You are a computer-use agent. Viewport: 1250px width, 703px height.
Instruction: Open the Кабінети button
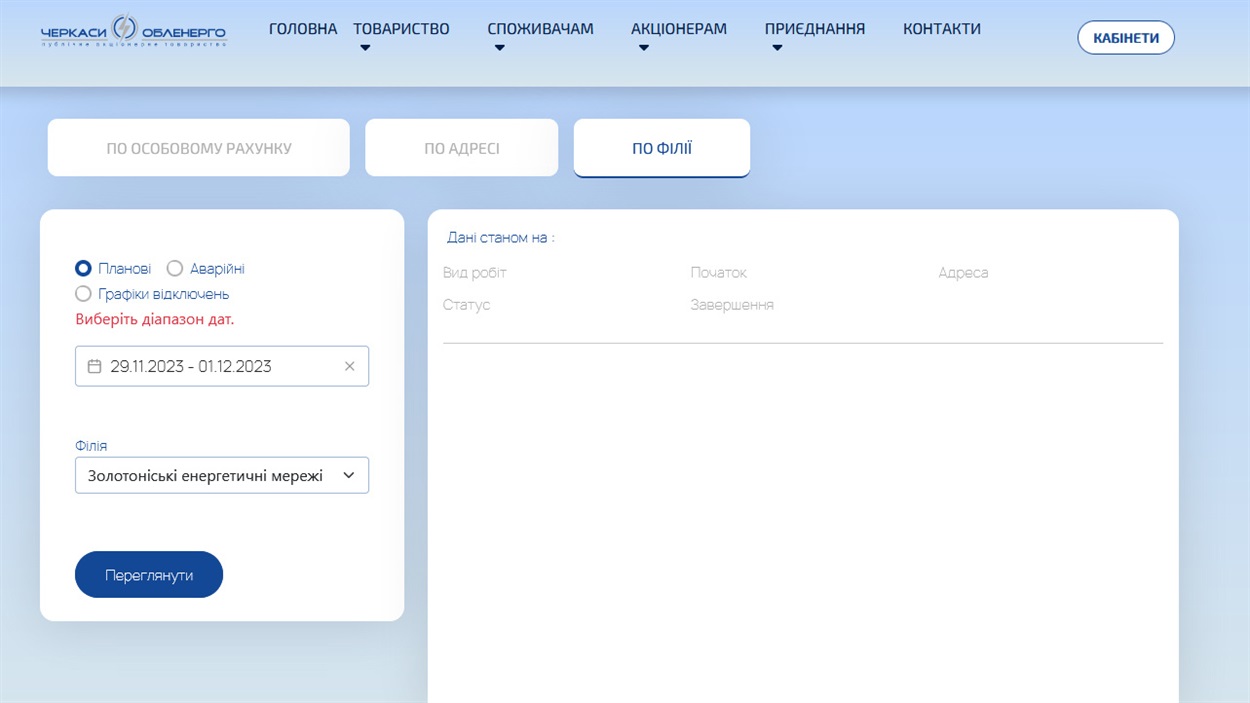point(1125,38)
